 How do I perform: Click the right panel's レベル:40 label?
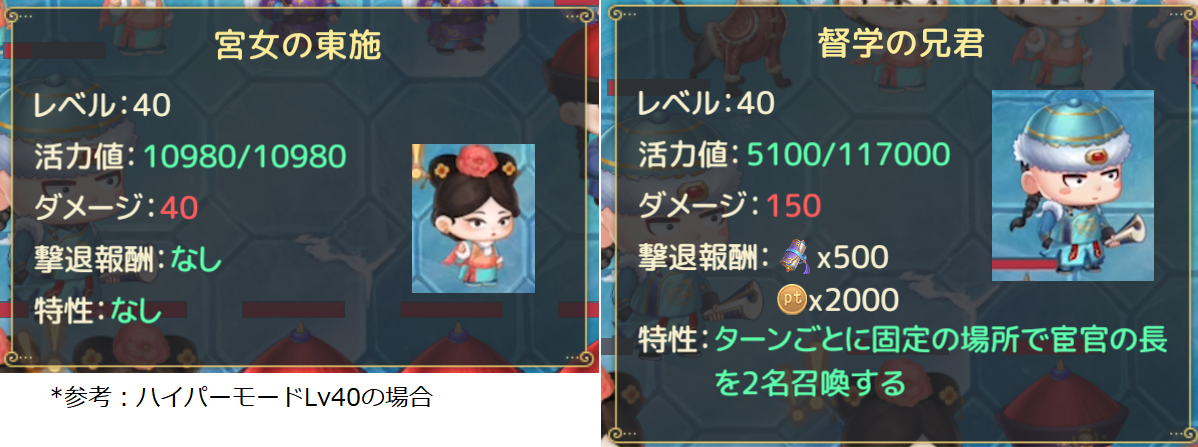pyautogui.click(x=706, y=103)
